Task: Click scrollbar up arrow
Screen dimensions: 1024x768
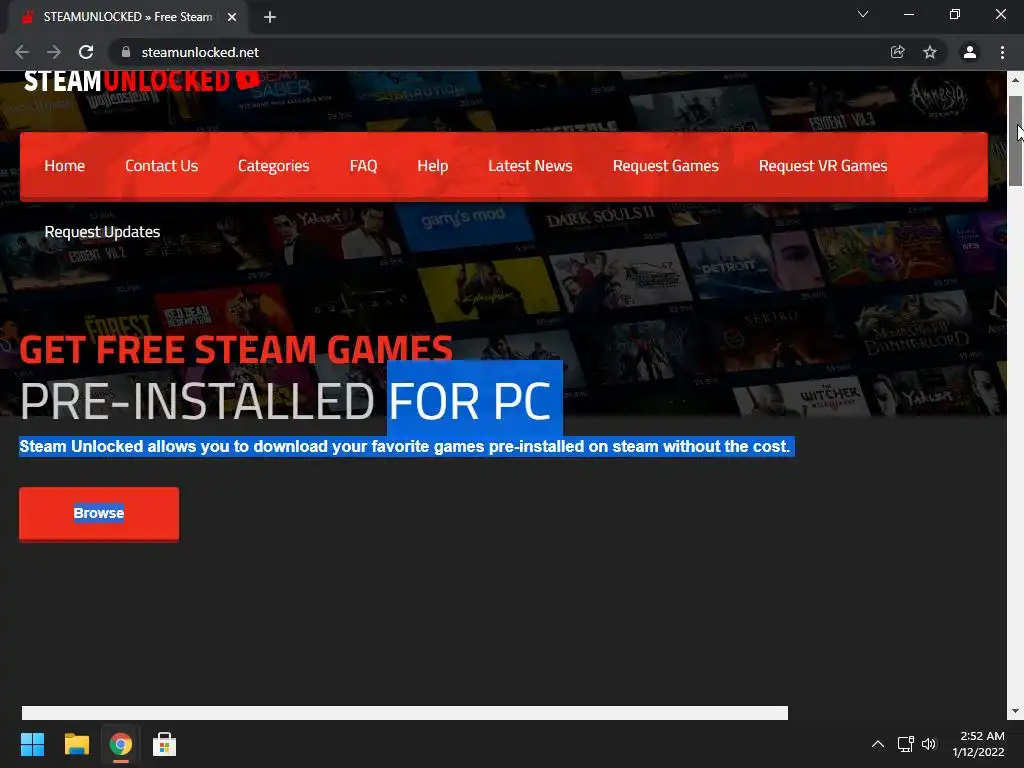Action: [x=1015, y=80]
